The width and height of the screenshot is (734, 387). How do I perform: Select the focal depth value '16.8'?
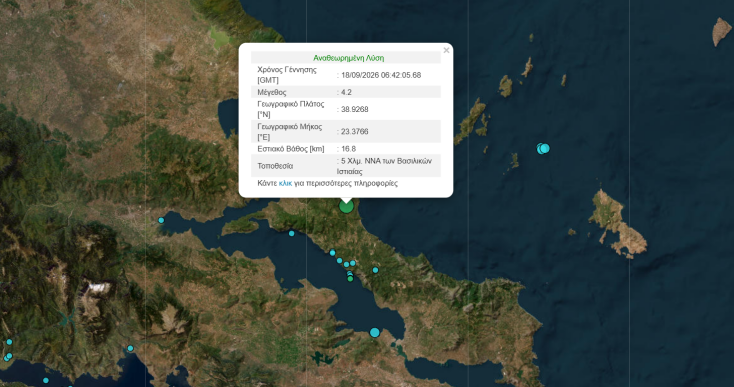(348, 149)
